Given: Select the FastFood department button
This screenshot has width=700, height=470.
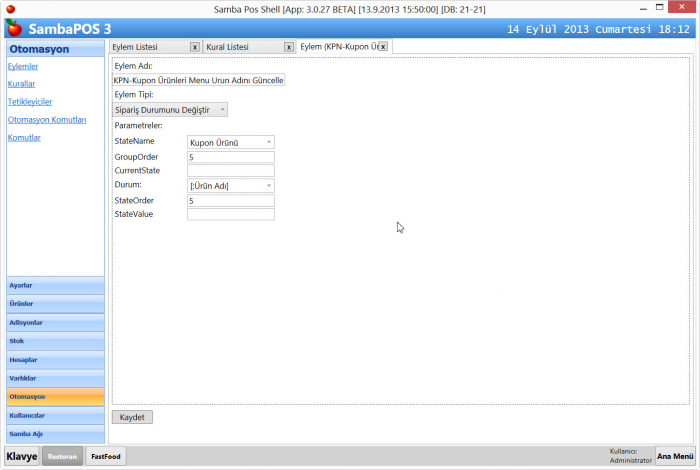Looking at the screenshot, I should 106,456.
